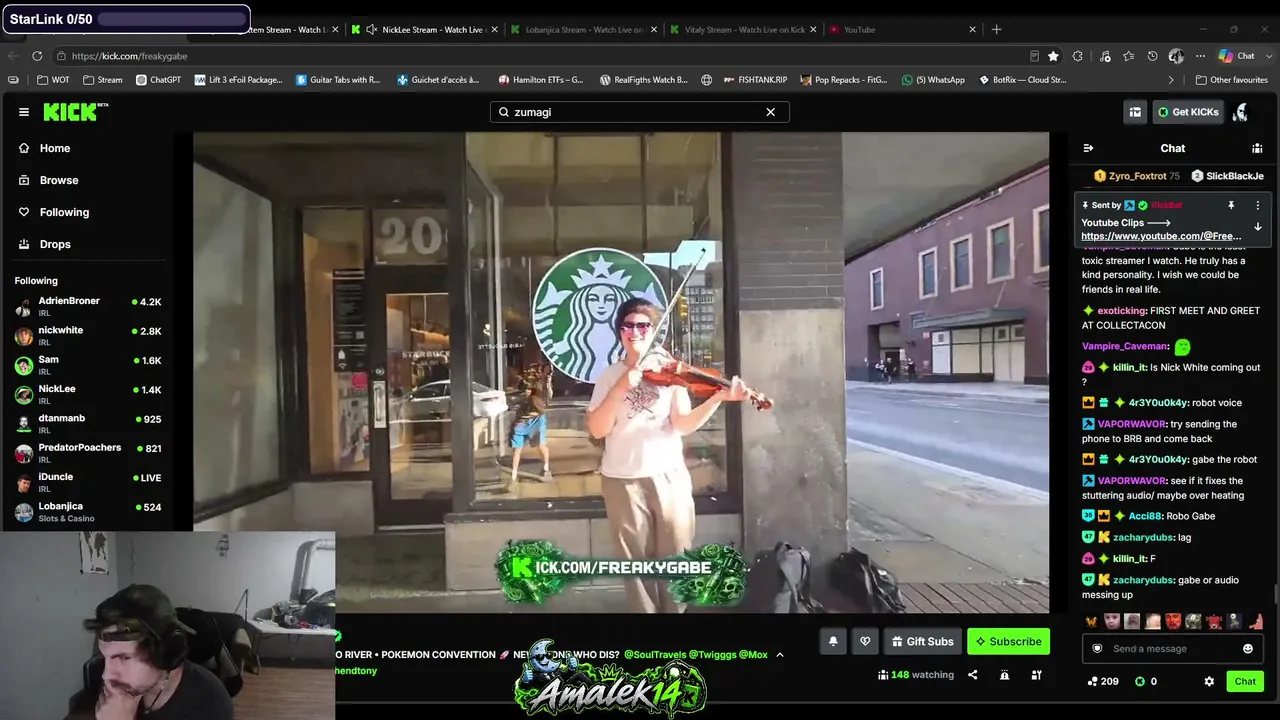Click the Gift Subs button
Viewport: 1280px width, 720px height.
tap(922, 641)
